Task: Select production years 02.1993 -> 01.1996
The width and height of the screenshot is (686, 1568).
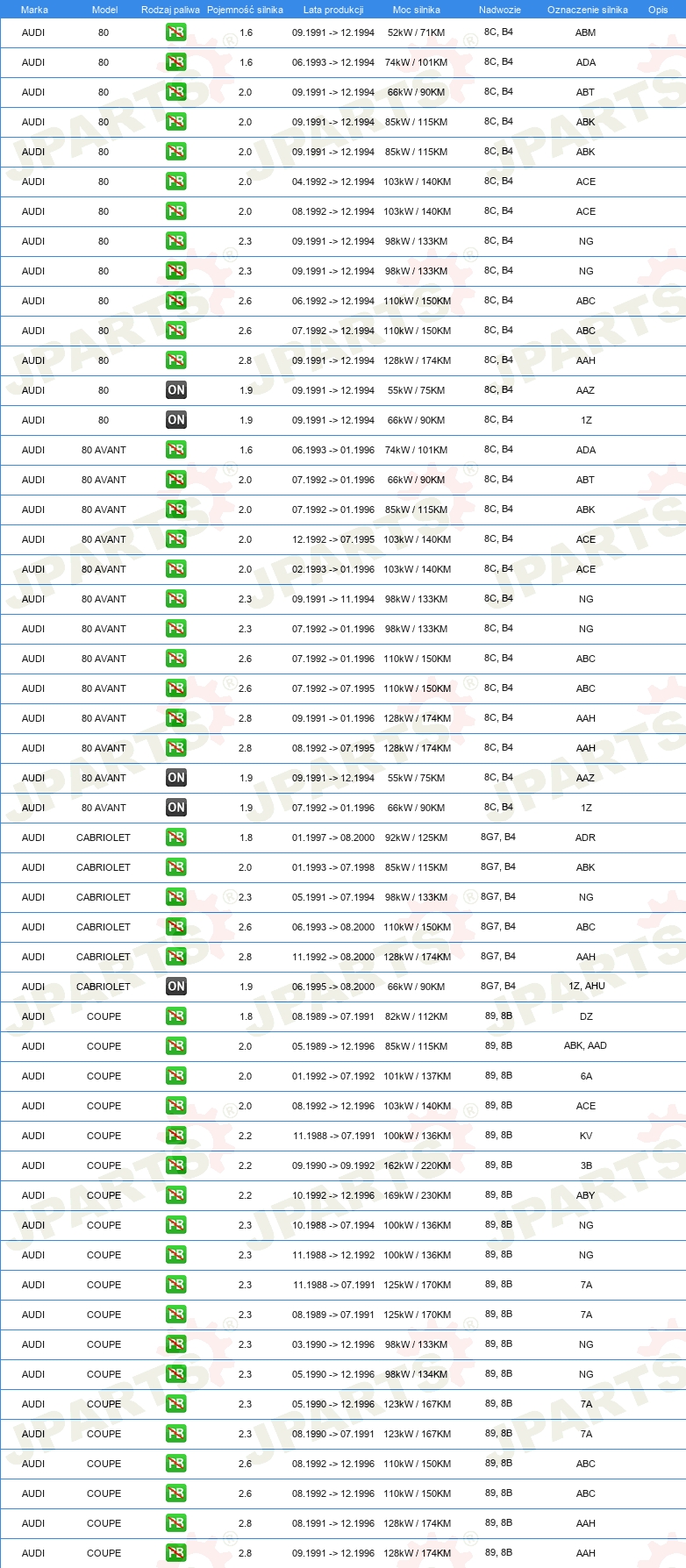Action: coord(333,569)
